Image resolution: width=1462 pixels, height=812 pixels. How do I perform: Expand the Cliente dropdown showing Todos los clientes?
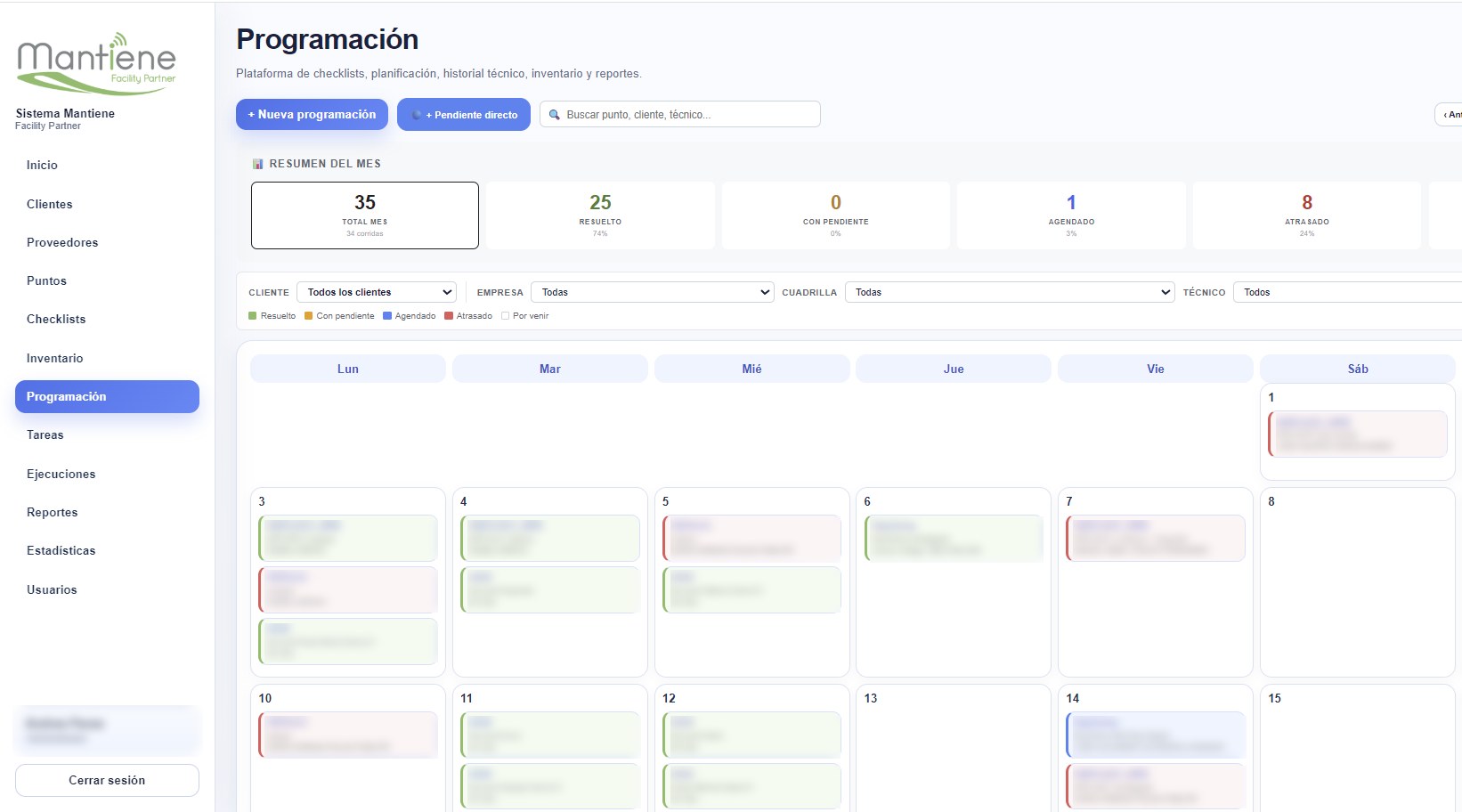(377, 292)
